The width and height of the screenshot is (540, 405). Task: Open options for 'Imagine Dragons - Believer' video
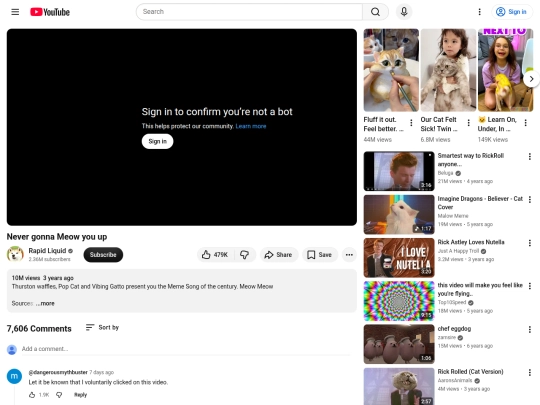(x=530, y=199)
